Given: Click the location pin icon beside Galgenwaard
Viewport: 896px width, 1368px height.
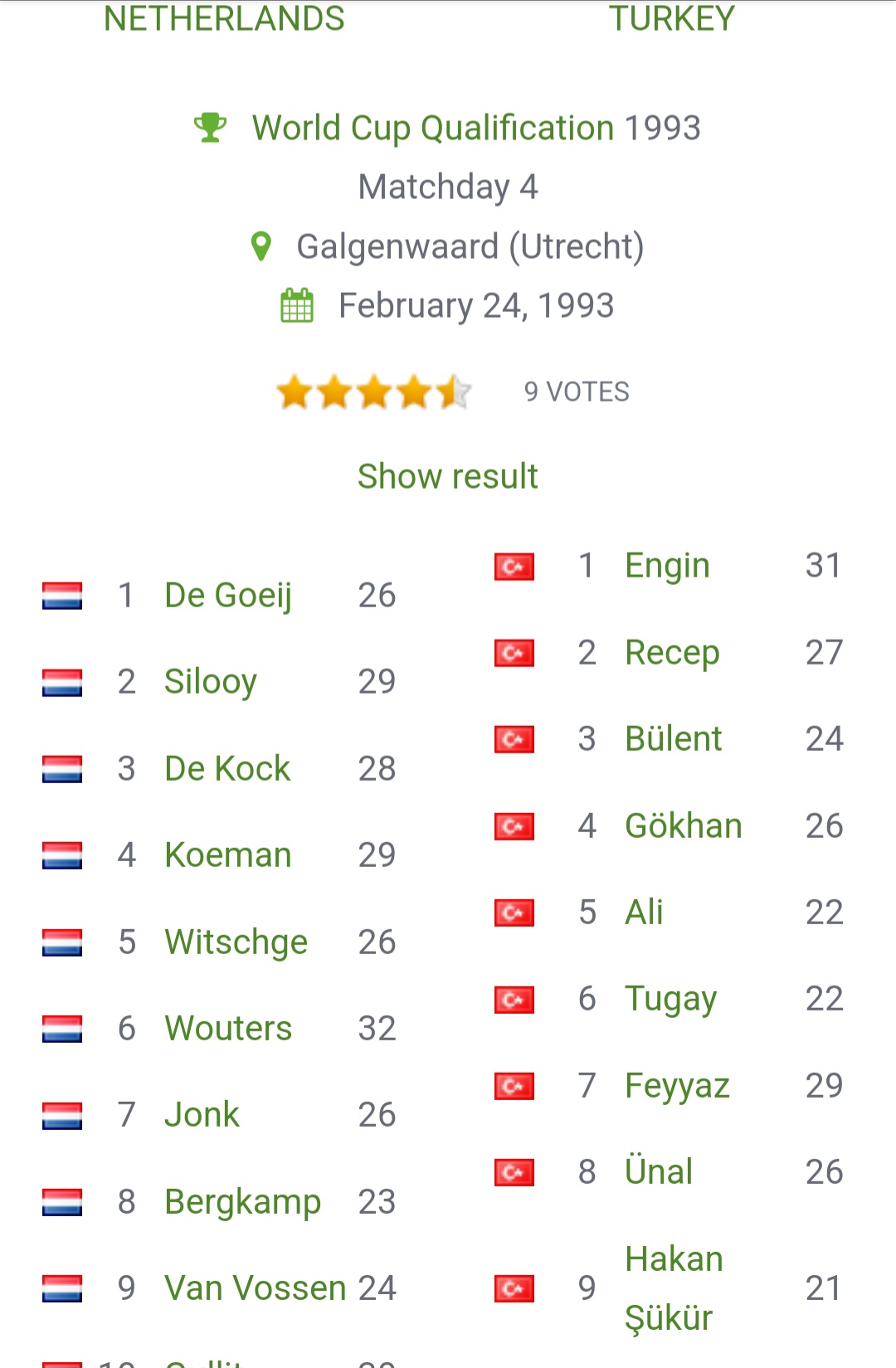Looking at the screenshot, I should click(261, 246).
